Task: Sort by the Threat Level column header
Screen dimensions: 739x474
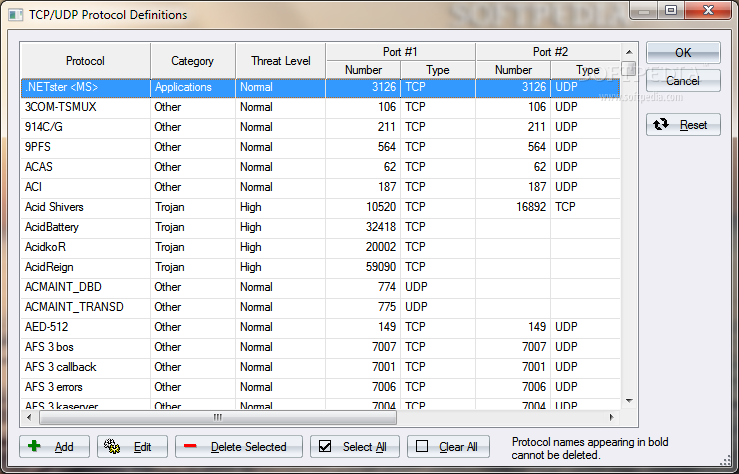Action: pos(280,61)
